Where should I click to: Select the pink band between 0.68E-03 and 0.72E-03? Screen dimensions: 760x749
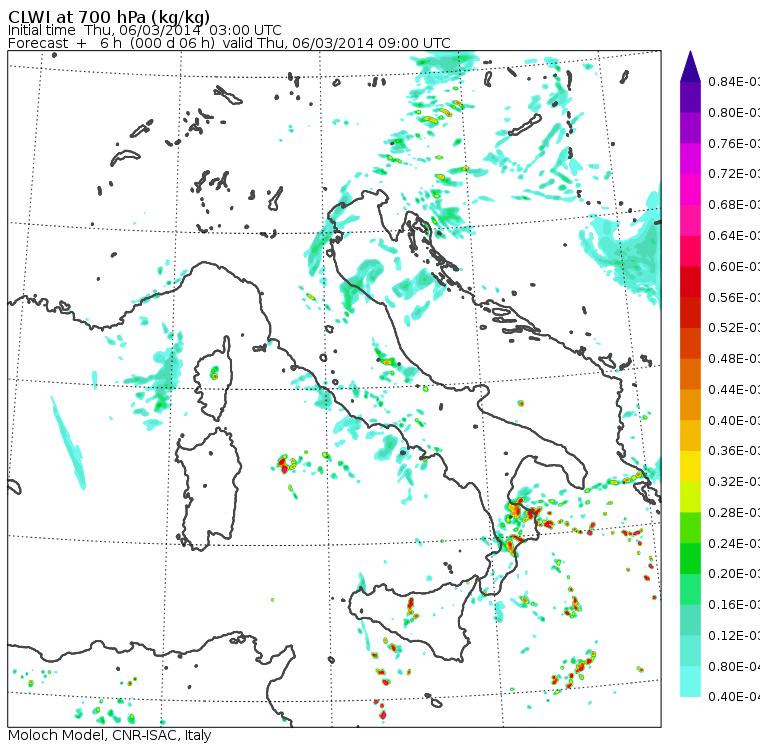[690, 190]
